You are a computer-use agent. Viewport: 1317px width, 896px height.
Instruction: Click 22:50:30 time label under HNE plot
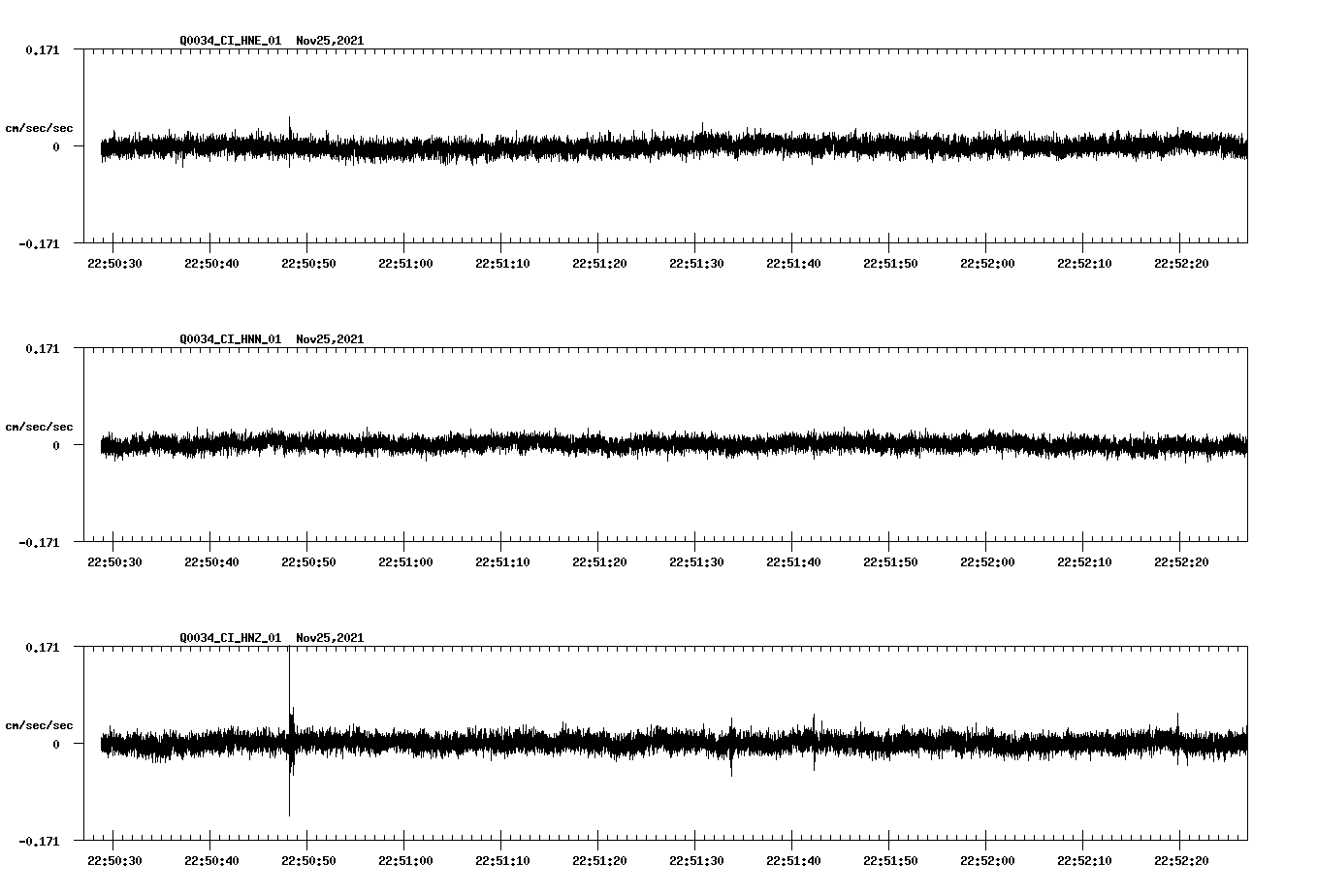pos(114,263)
